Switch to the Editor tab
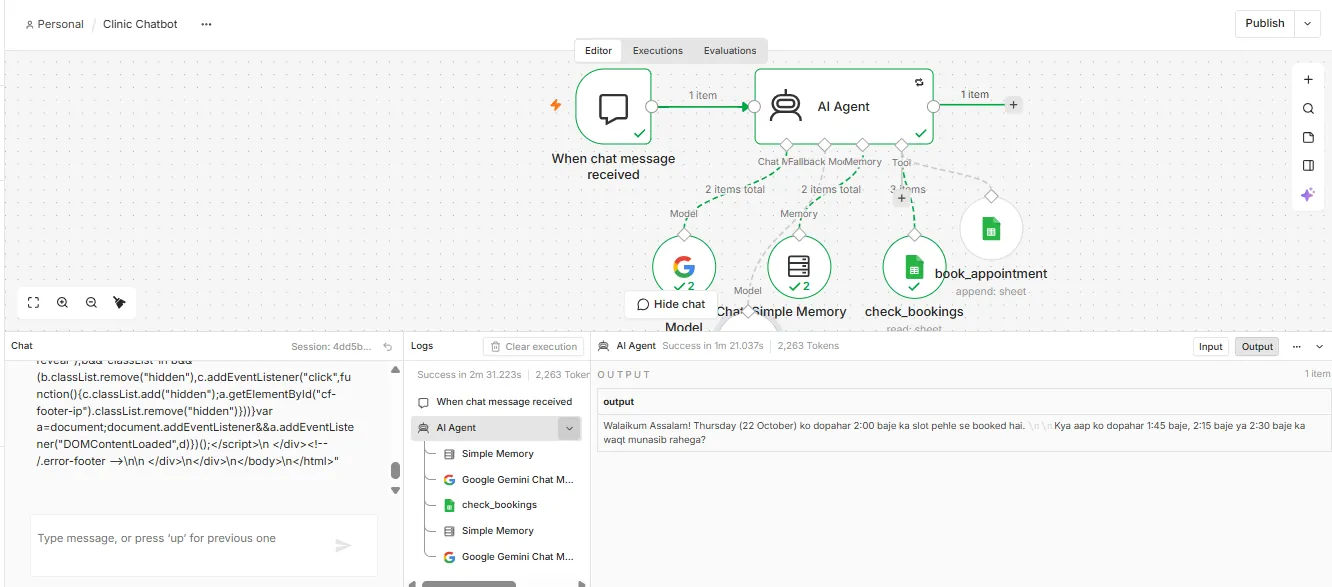The image size is (1332, 587). click(x=598, y=51)
